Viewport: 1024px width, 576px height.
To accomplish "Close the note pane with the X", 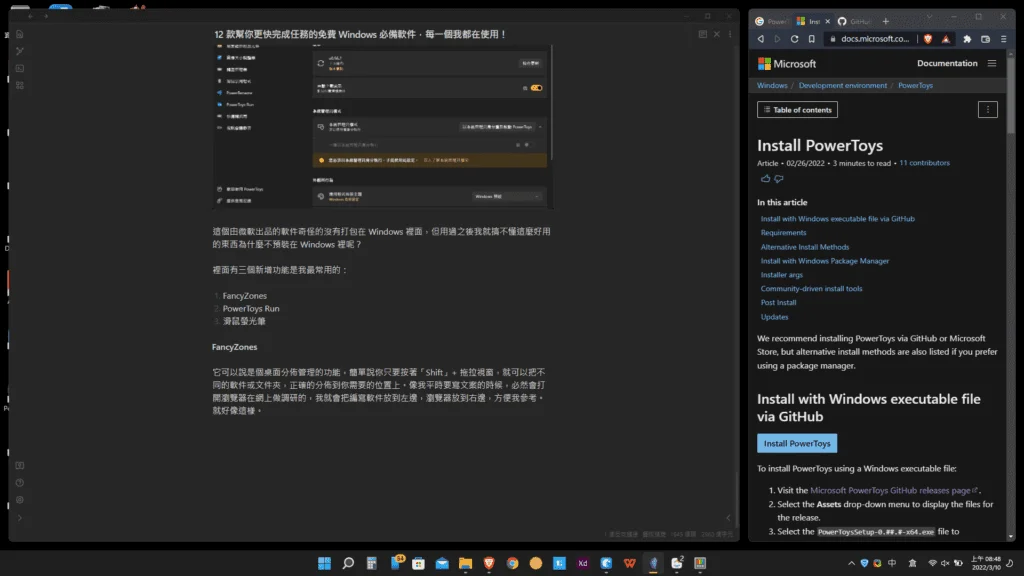I will [716, 34].
